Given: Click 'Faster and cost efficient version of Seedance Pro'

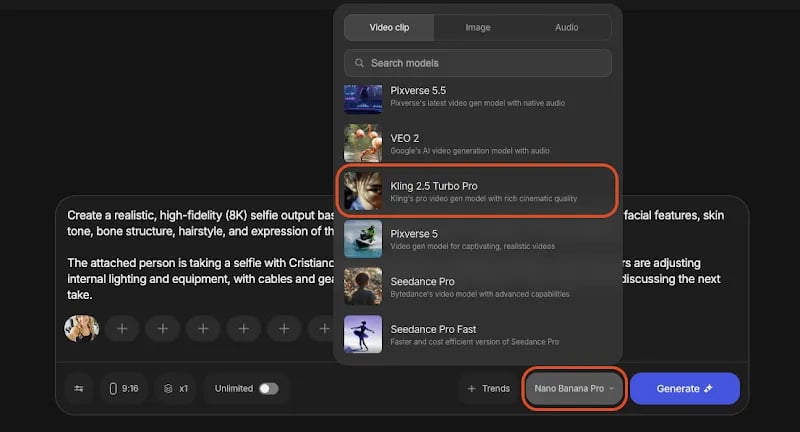Looking at the screenshot, I should (474, 342).
